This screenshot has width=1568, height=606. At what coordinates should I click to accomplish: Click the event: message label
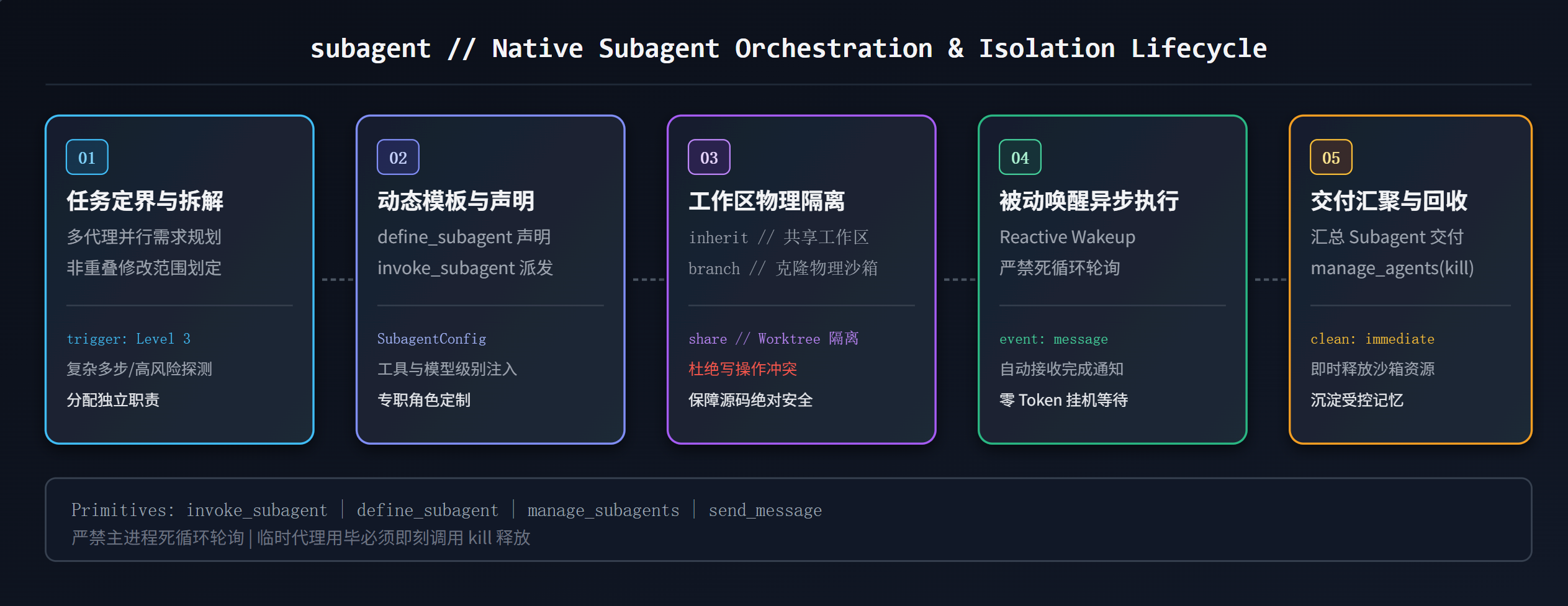(1053, 339)
